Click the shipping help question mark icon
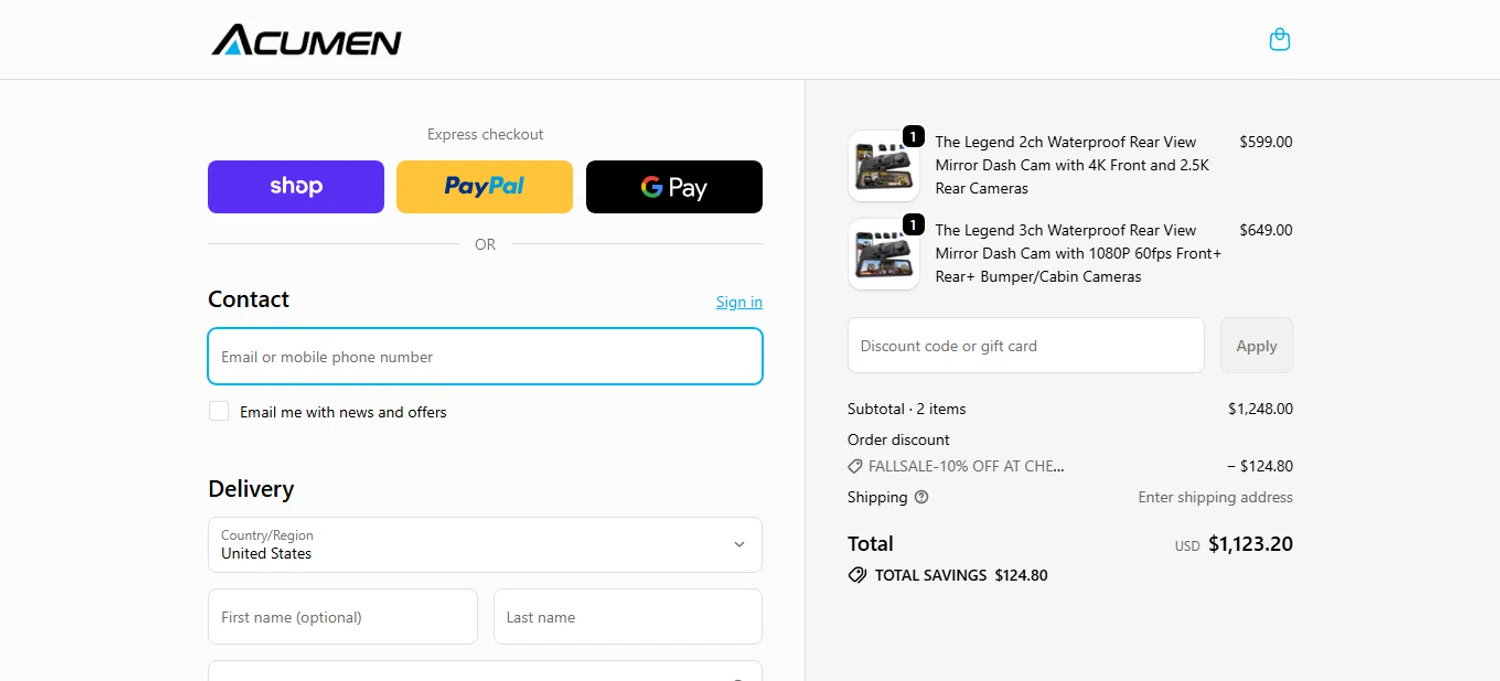The image size is (1500, 681). 921,497
